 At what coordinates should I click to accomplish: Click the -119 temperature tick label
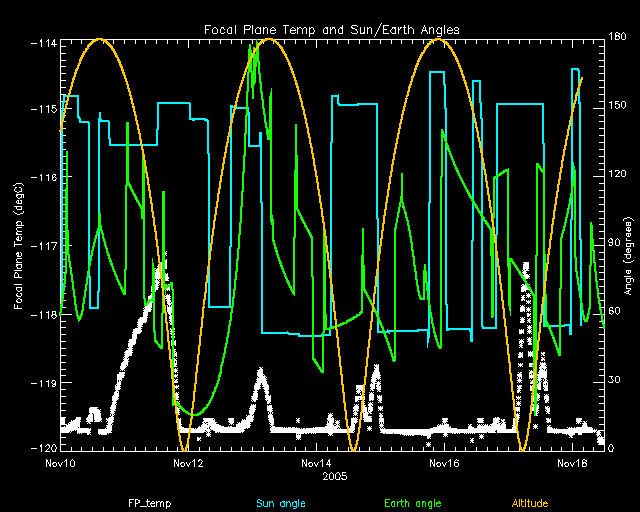[42, 383]
